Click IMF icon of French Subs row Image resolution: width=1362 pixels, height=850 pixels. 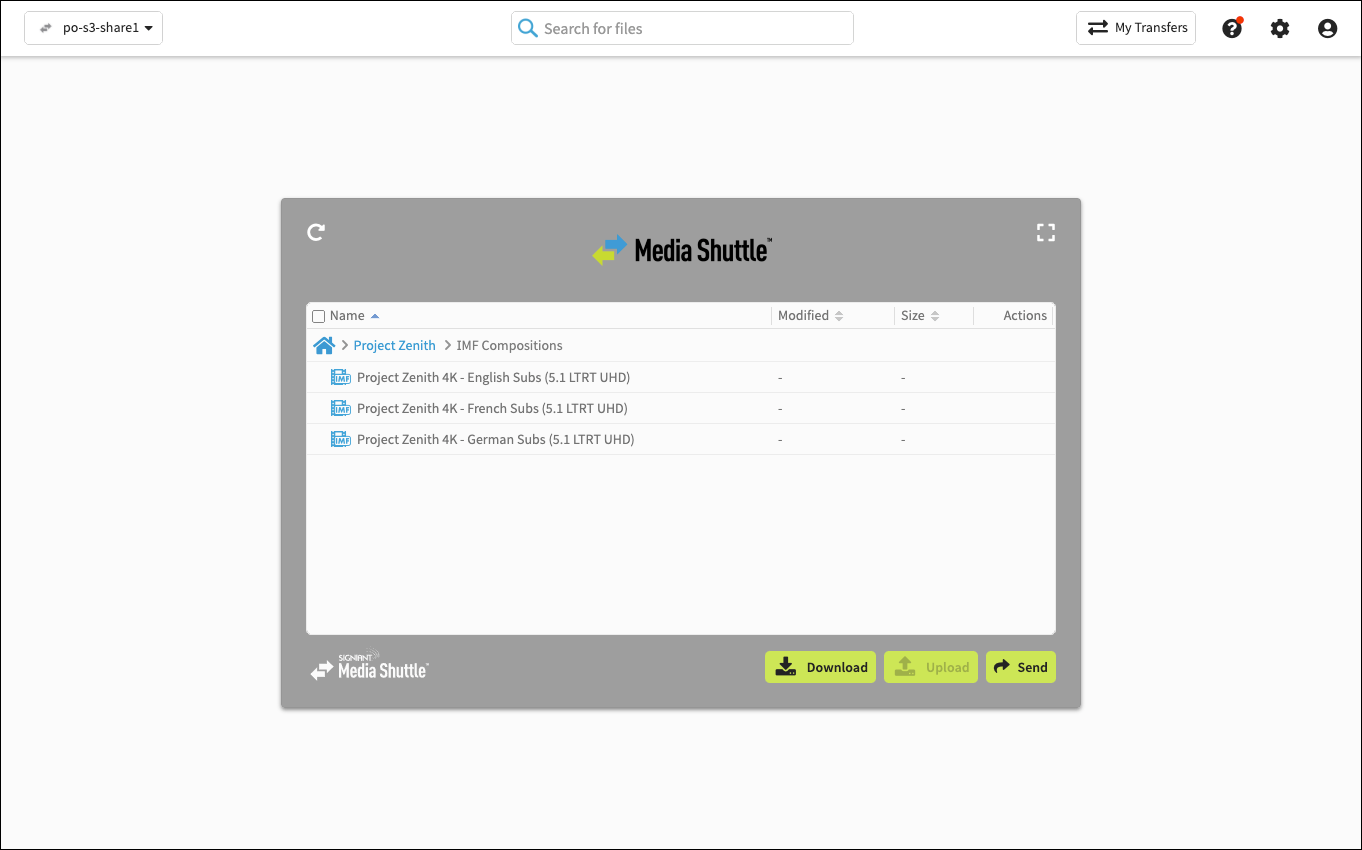coord(341,408)
